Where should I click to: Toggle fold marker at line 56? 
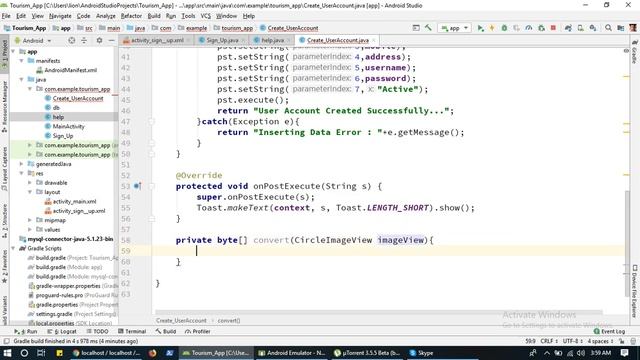pyautogui.click(x=151, y=219)
